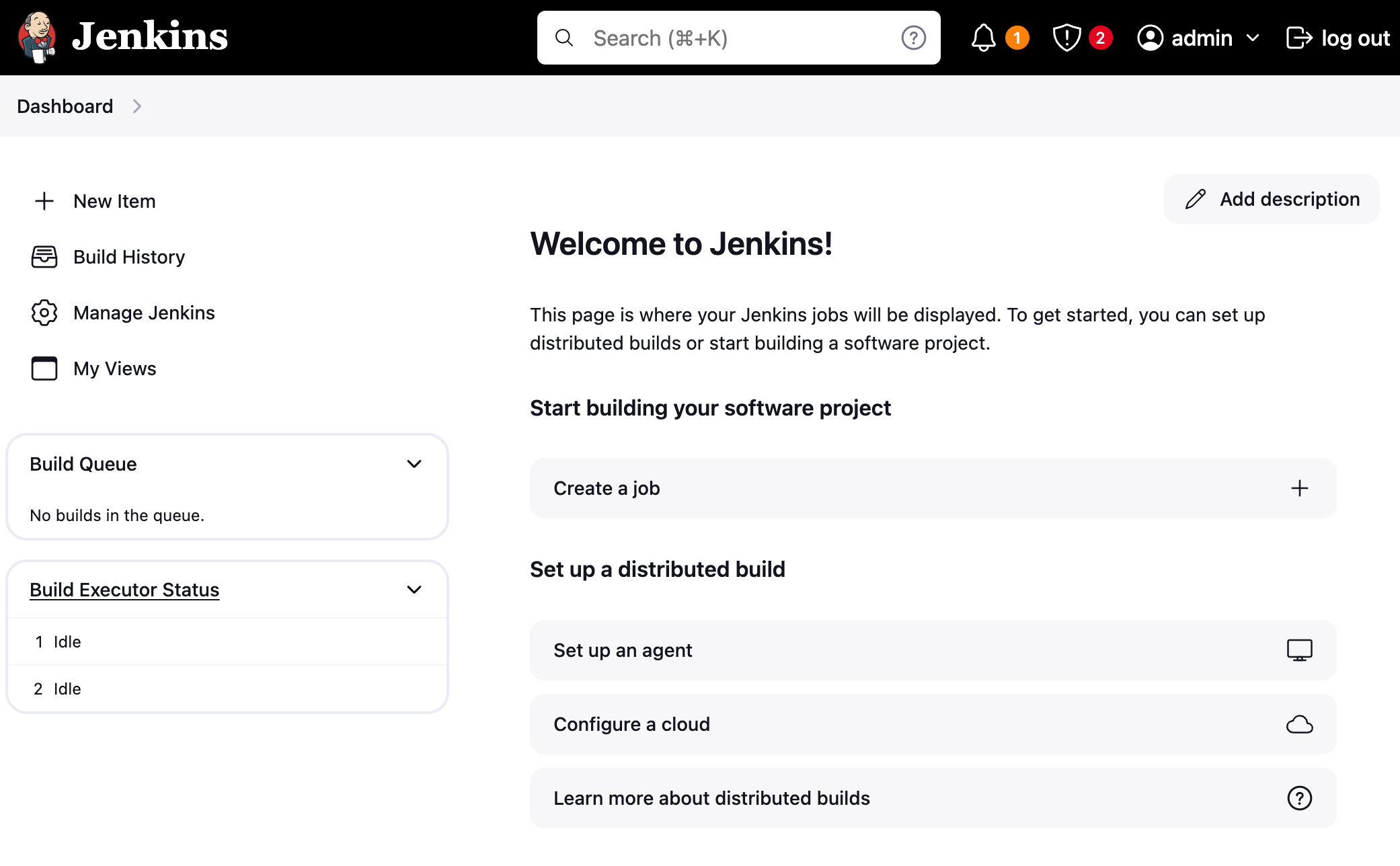The height and width of the screenshot is (866, 1400).
Task: Click the Configure a cloud card
Action: pyautogui.click(x=933, y=724)
